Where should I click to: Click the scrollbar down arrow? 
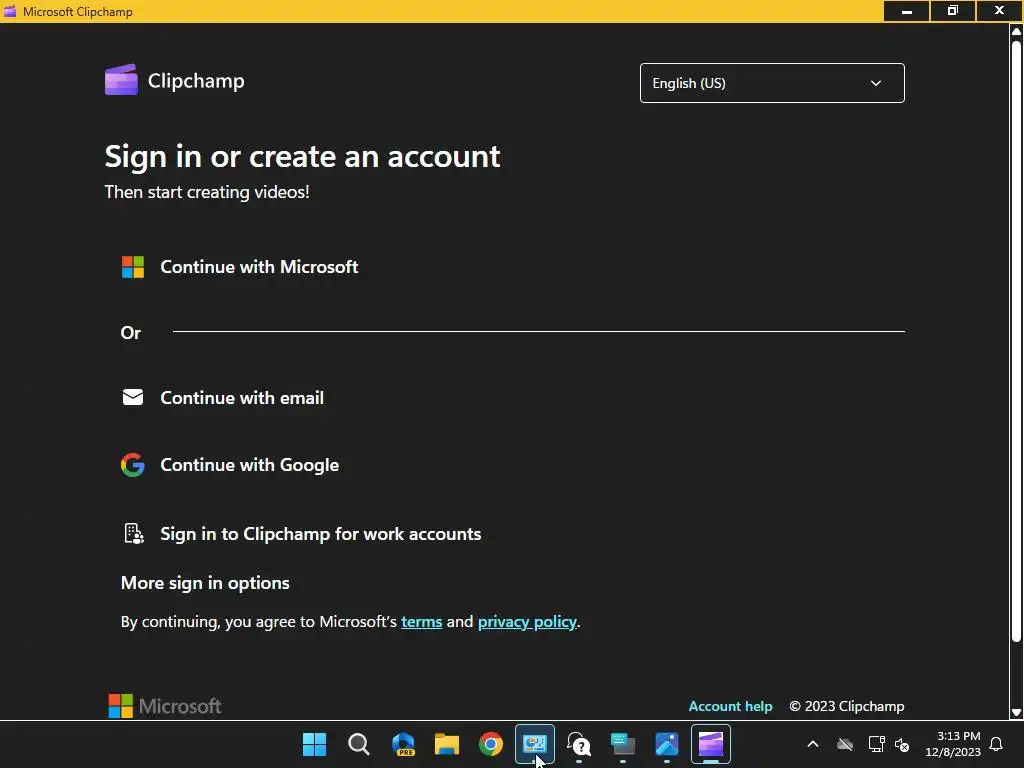[x=1016, y=712]
